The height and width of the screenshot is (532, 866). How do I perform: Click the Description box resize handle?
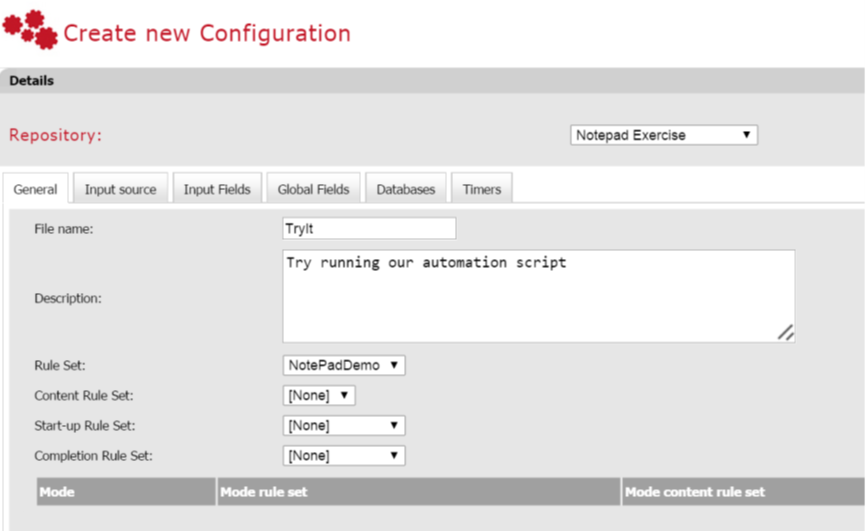785,333
